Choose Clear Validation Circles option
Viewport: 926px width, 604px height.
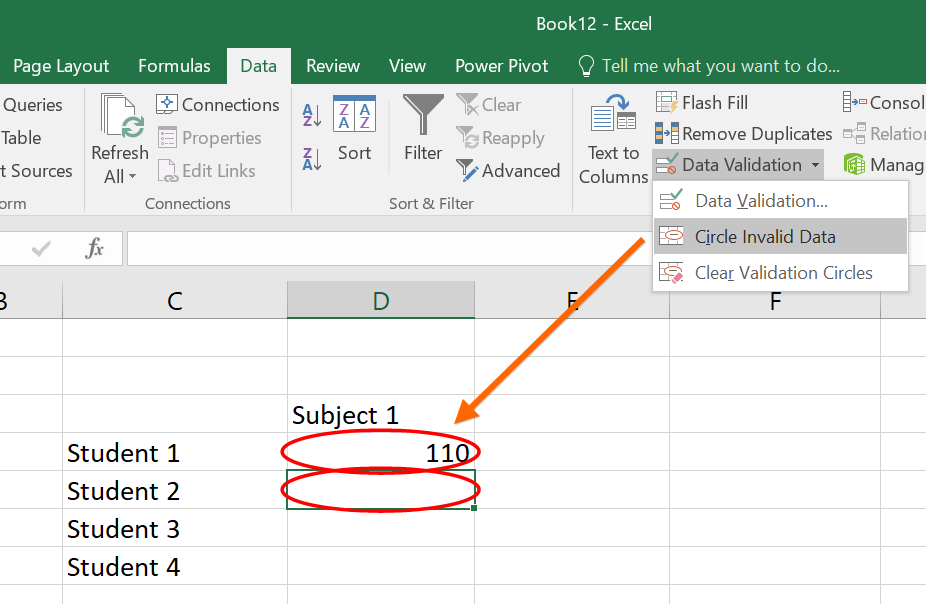tap(783, 273)
